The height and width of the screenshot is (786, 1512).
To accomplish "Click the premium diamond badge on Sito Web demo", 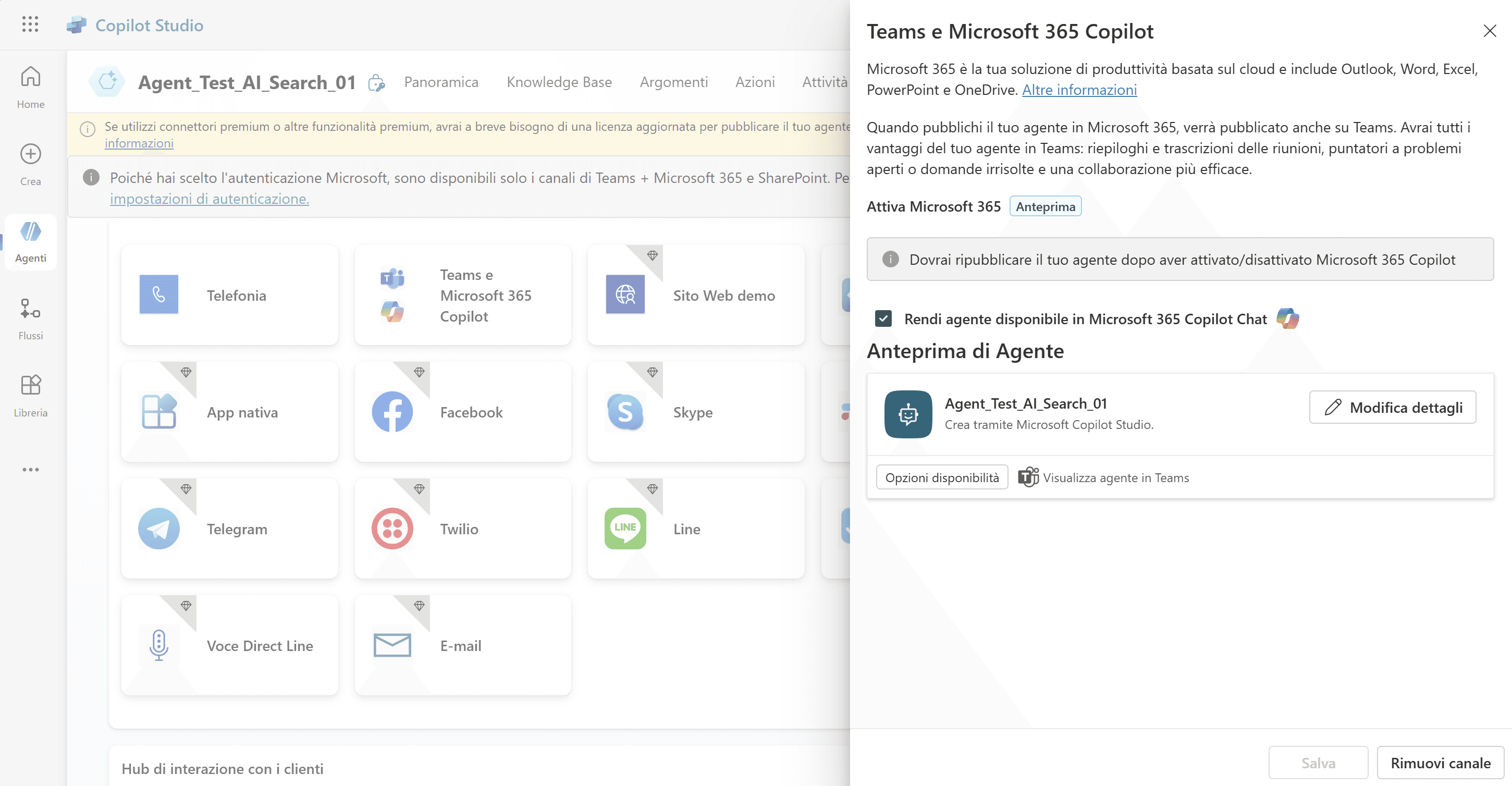I will pyautogui.click(x=651, y=255).
